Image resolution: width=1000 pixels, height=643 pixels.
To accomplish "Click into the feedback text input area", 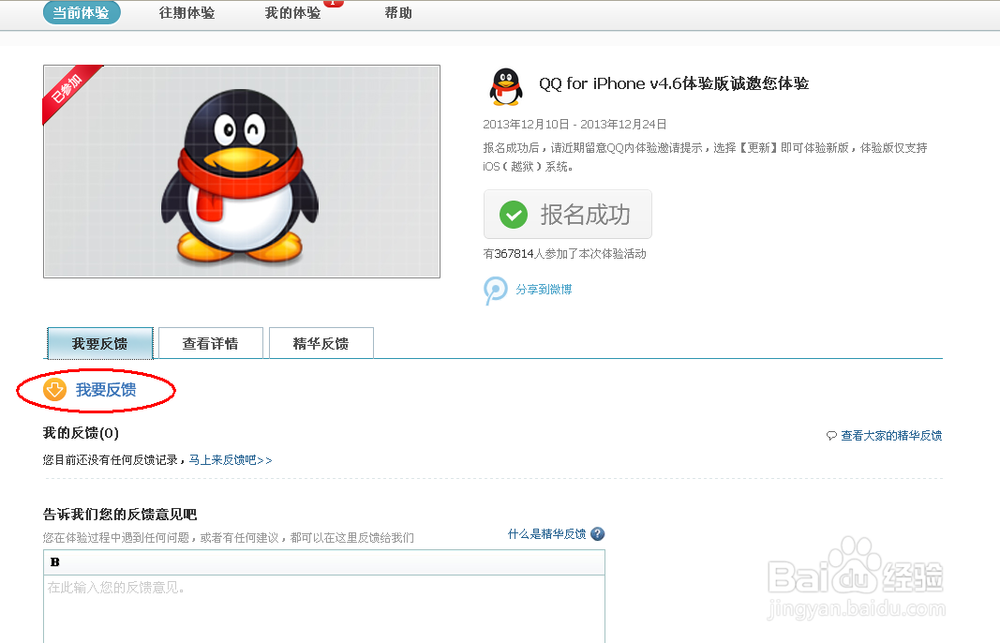I will (324, 609).
